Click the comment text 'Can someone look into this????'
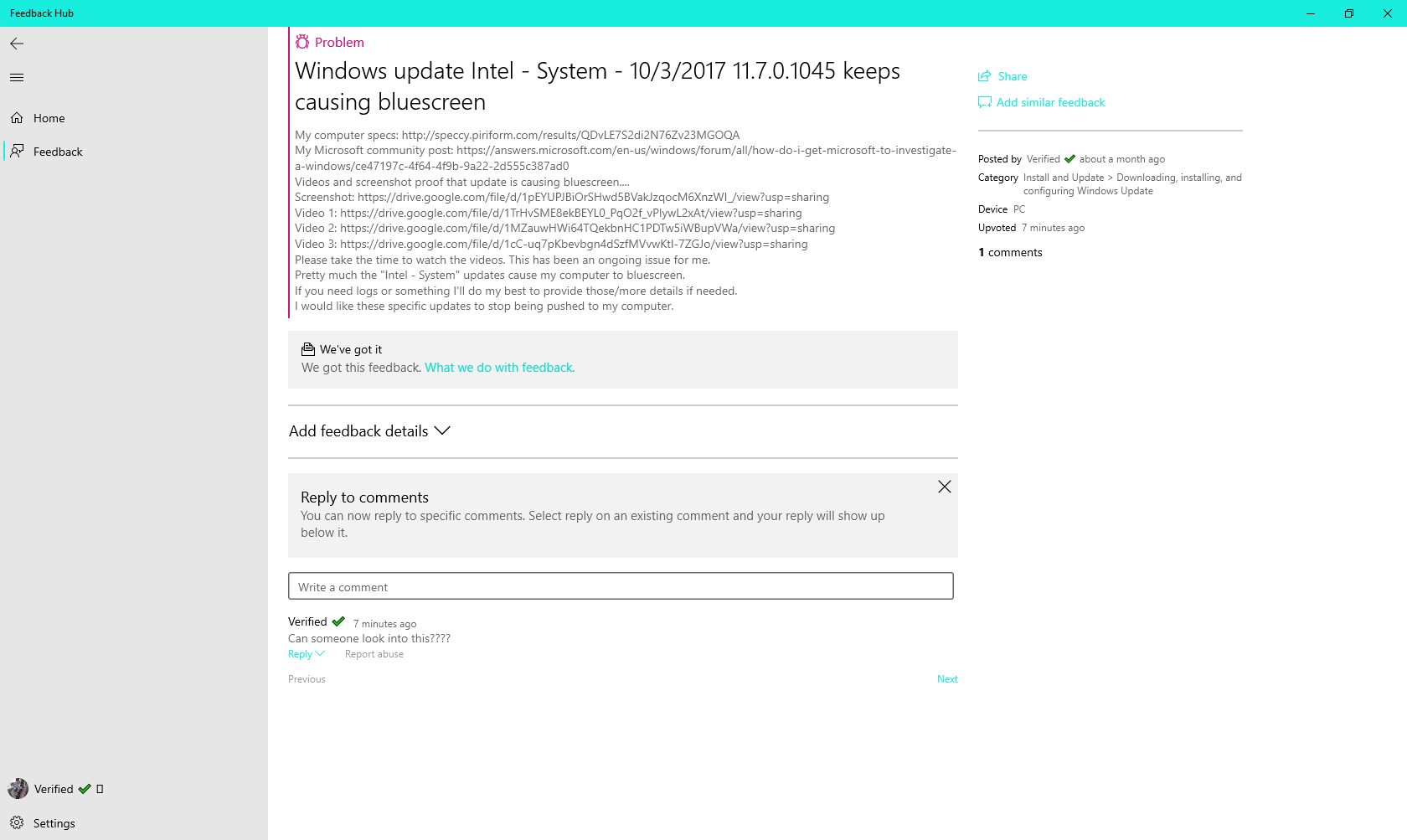 369,638
